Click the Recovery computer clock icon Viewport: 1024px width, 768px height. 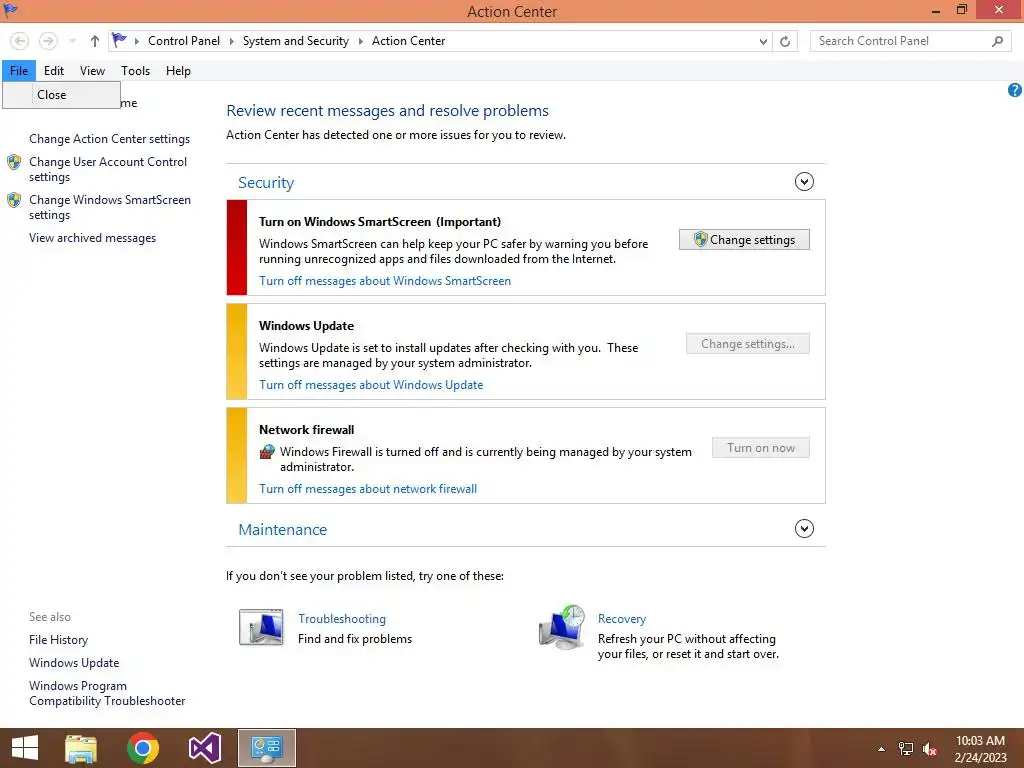562,627
